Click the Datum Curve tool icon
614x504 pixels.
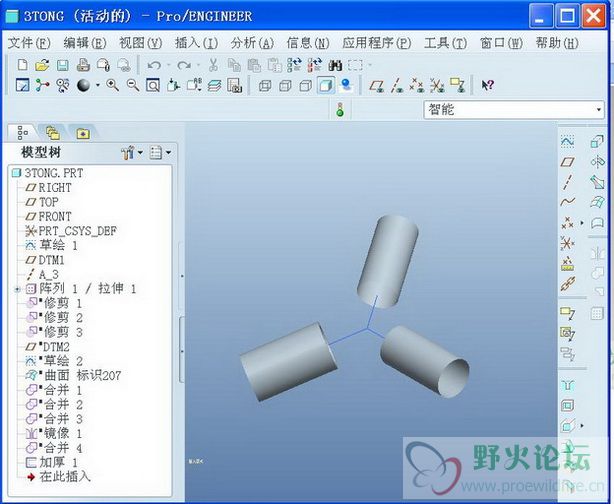[567, 202]
